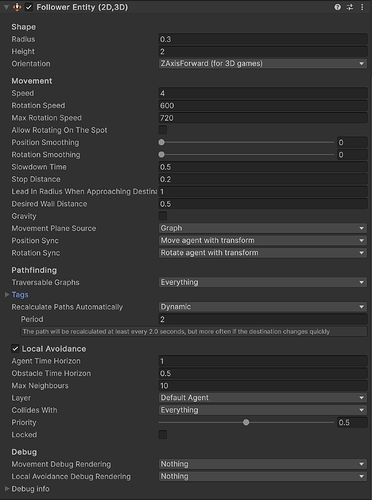Open the component three-dot options menu

pyautogui.click(x=362, y=7)
